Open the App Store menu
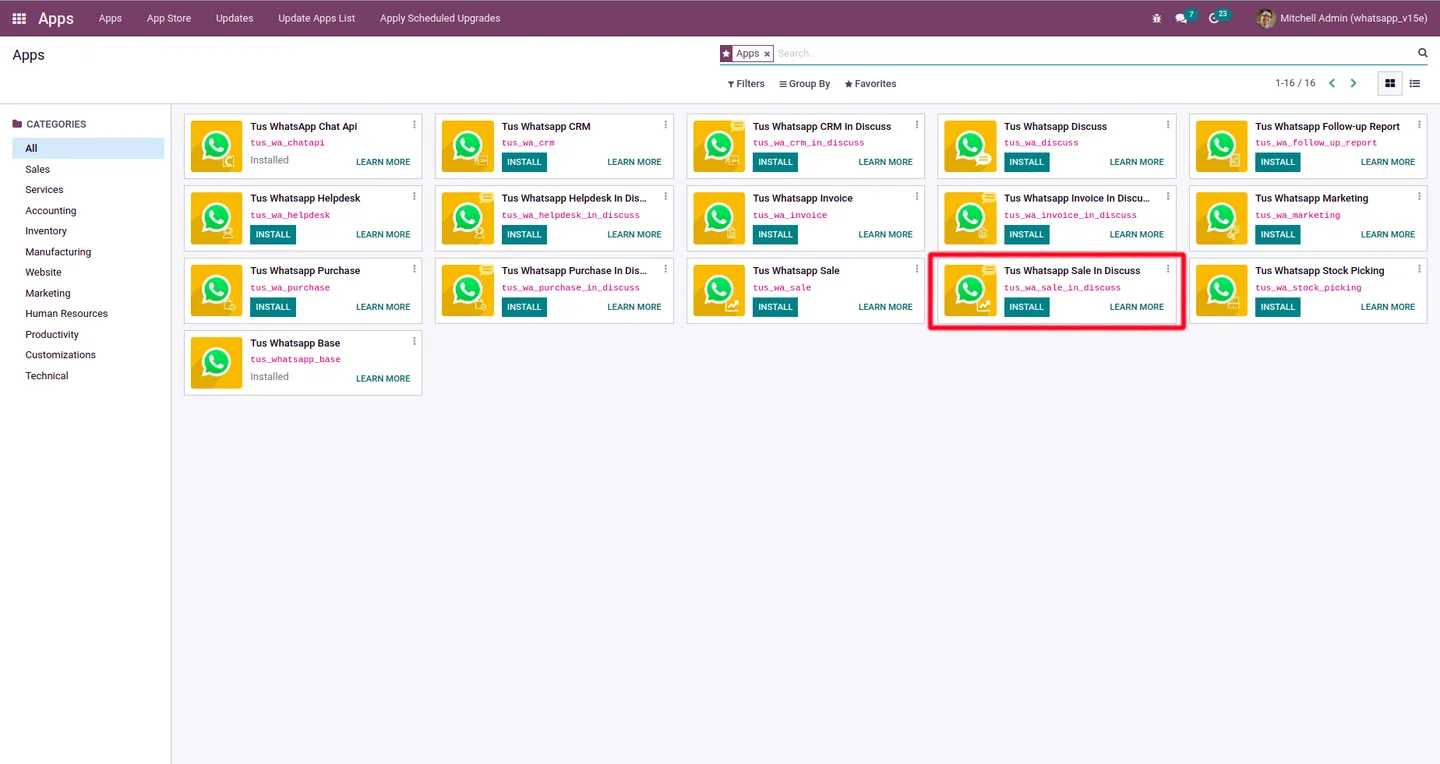The height and width of the screenshot is (764, 1440). pyautogui.click(x=169, y=18)
